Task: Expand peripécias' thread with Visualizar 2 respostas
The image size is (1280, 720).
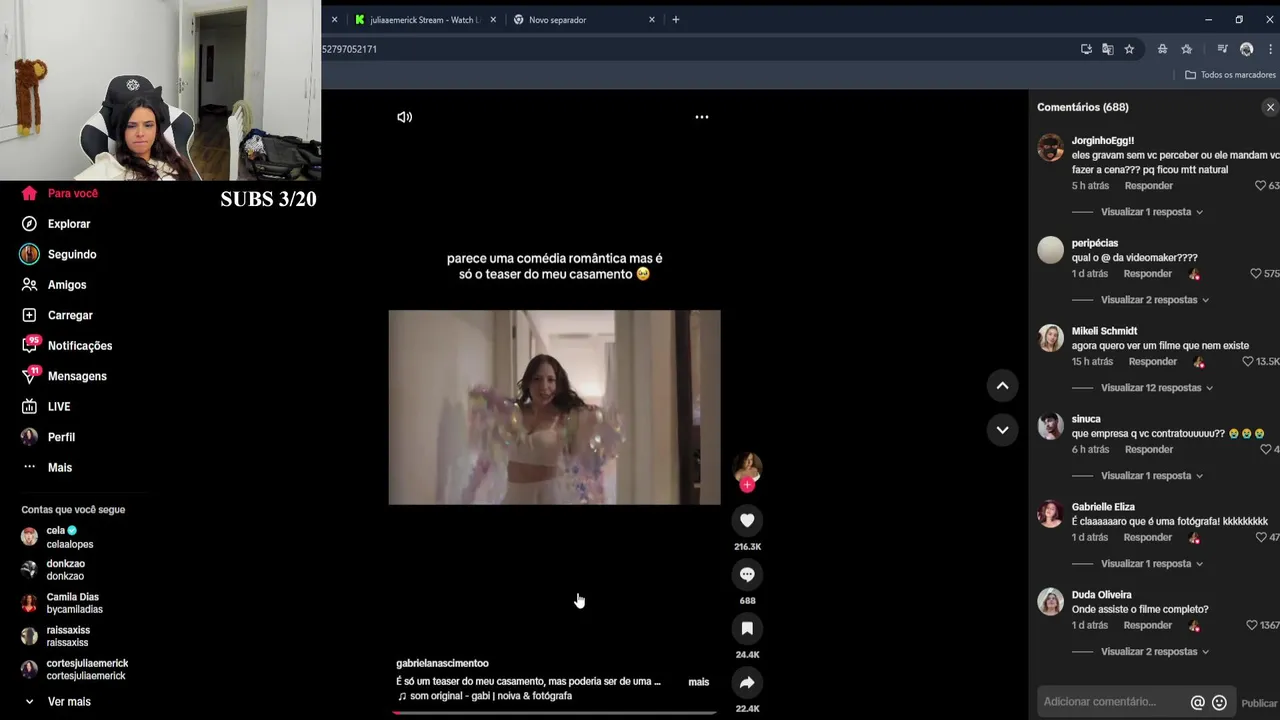Action: pos(1155,300)
